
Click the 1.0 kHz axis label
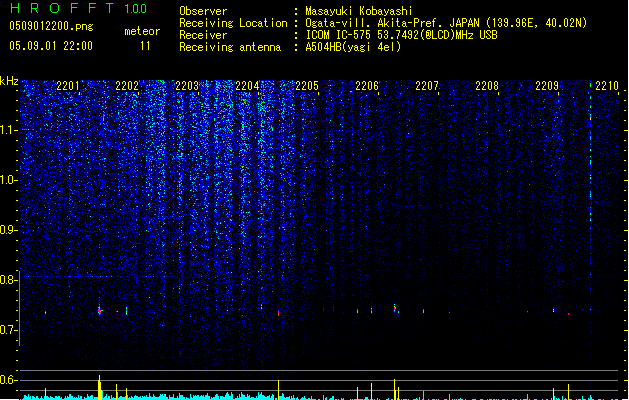(x=8, y=180)
